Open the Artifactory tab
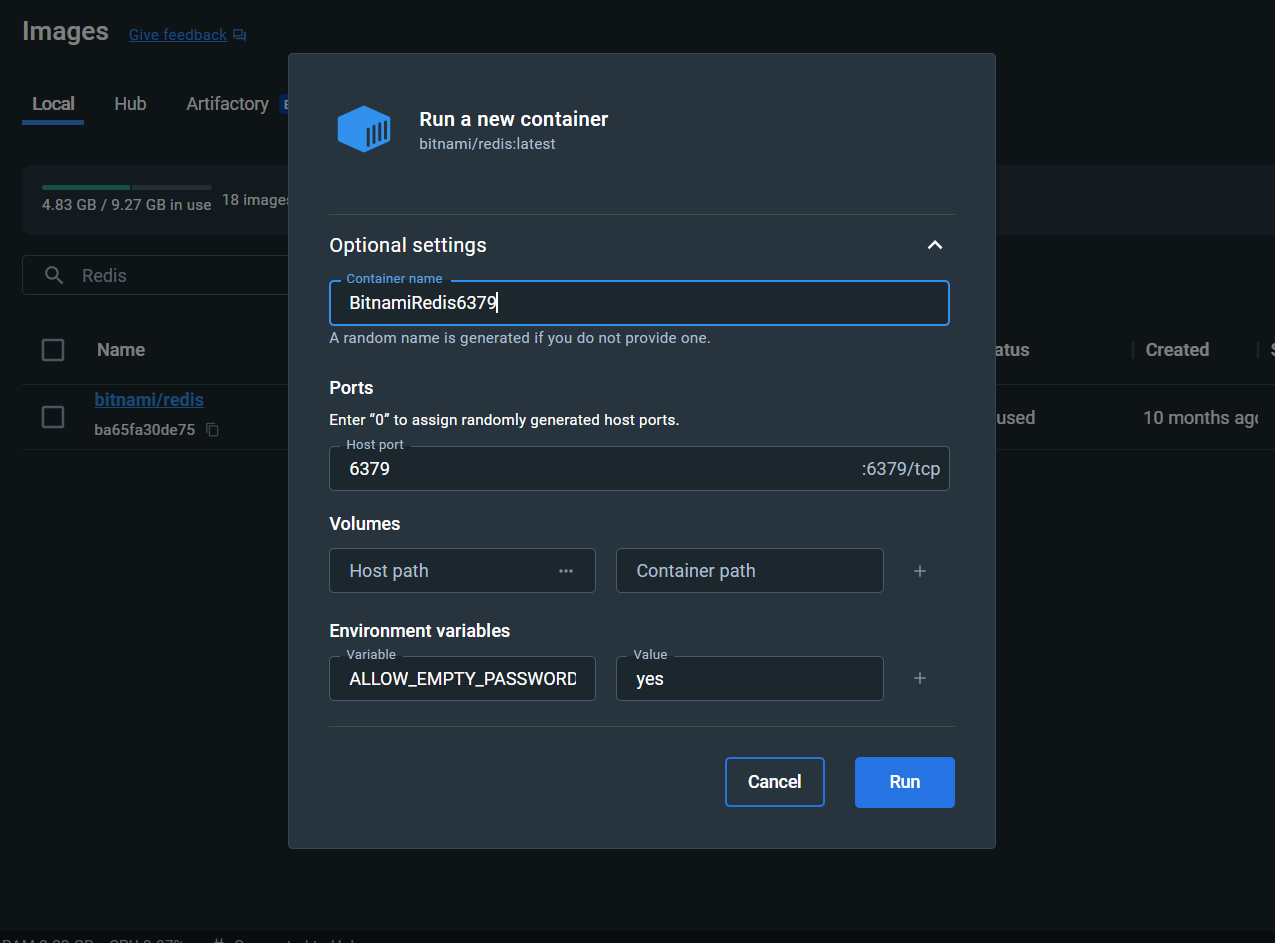This screenshot has width=1275, height=943. 227,104
